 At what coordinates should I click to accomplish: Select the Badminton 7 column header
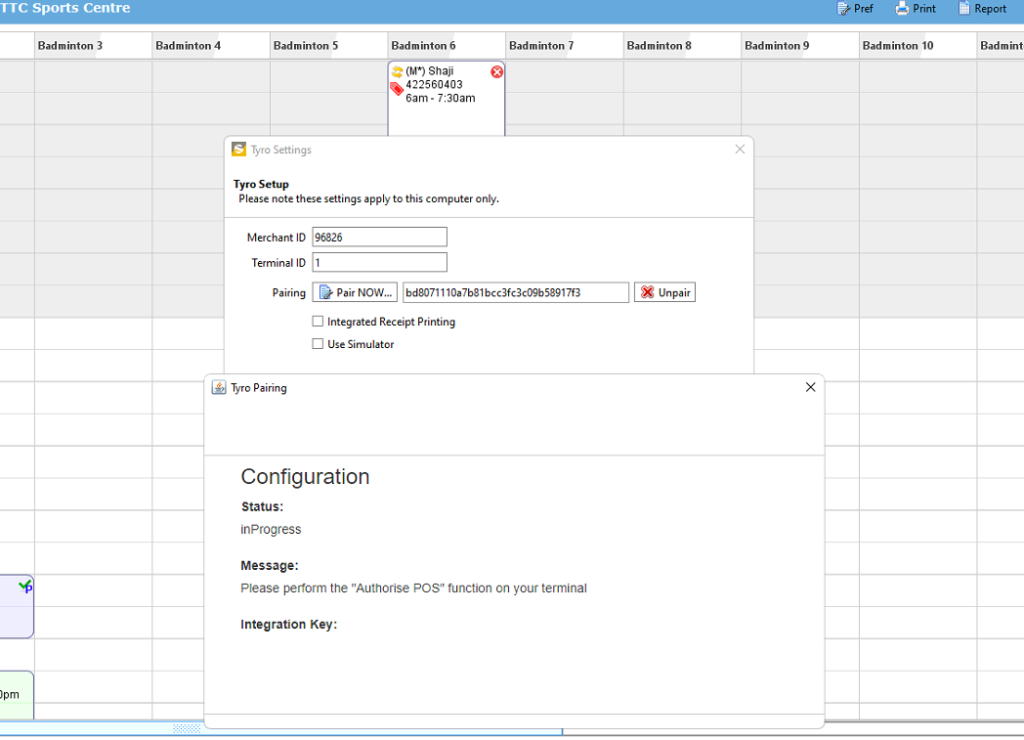pos(564,46)
